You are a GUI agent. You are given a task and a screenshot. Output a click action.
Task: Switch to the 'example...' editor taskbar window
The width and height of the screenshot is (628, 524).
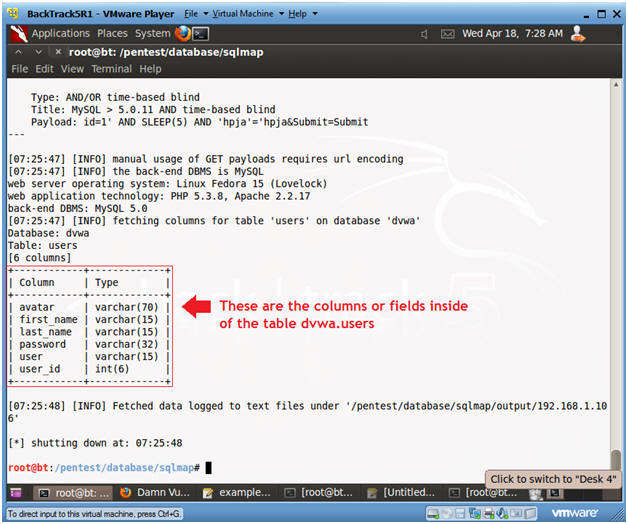tap(237, 493)
